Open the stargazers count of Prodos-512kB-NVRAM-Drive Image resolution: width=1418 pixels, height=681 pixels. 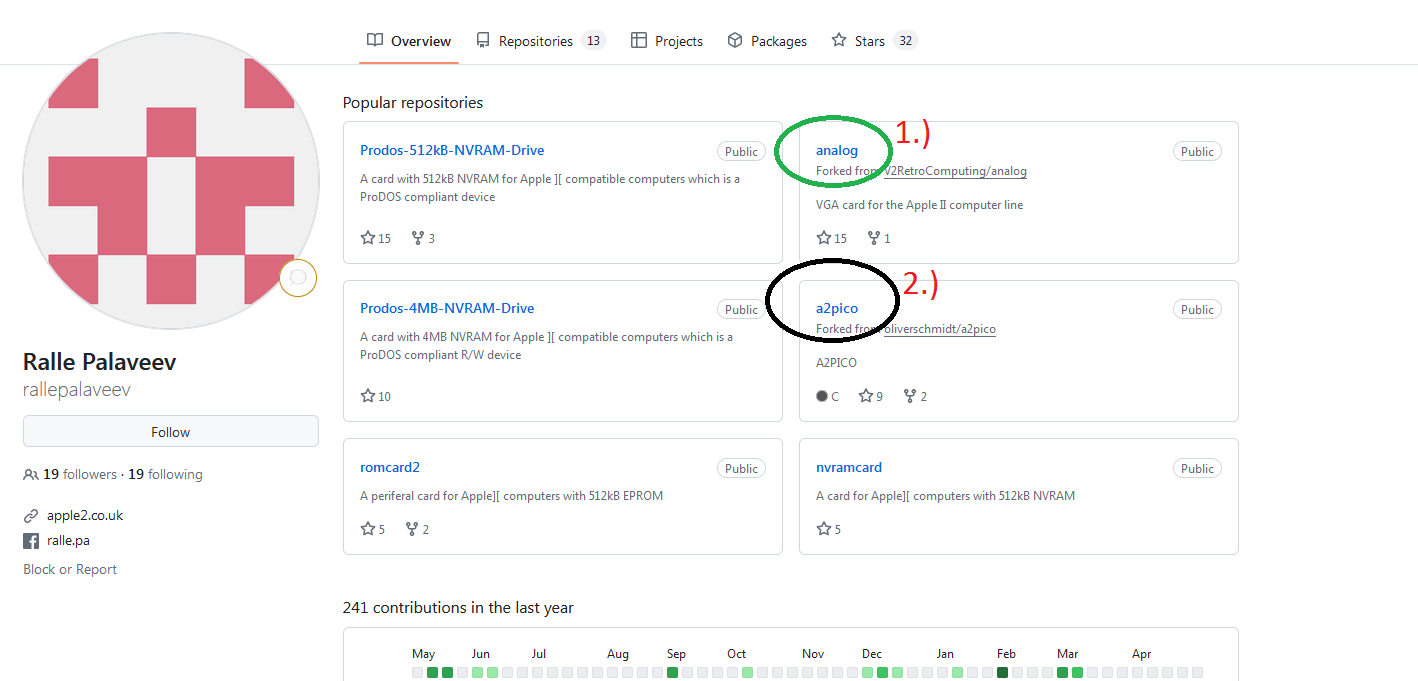click(x=376, y=238)
